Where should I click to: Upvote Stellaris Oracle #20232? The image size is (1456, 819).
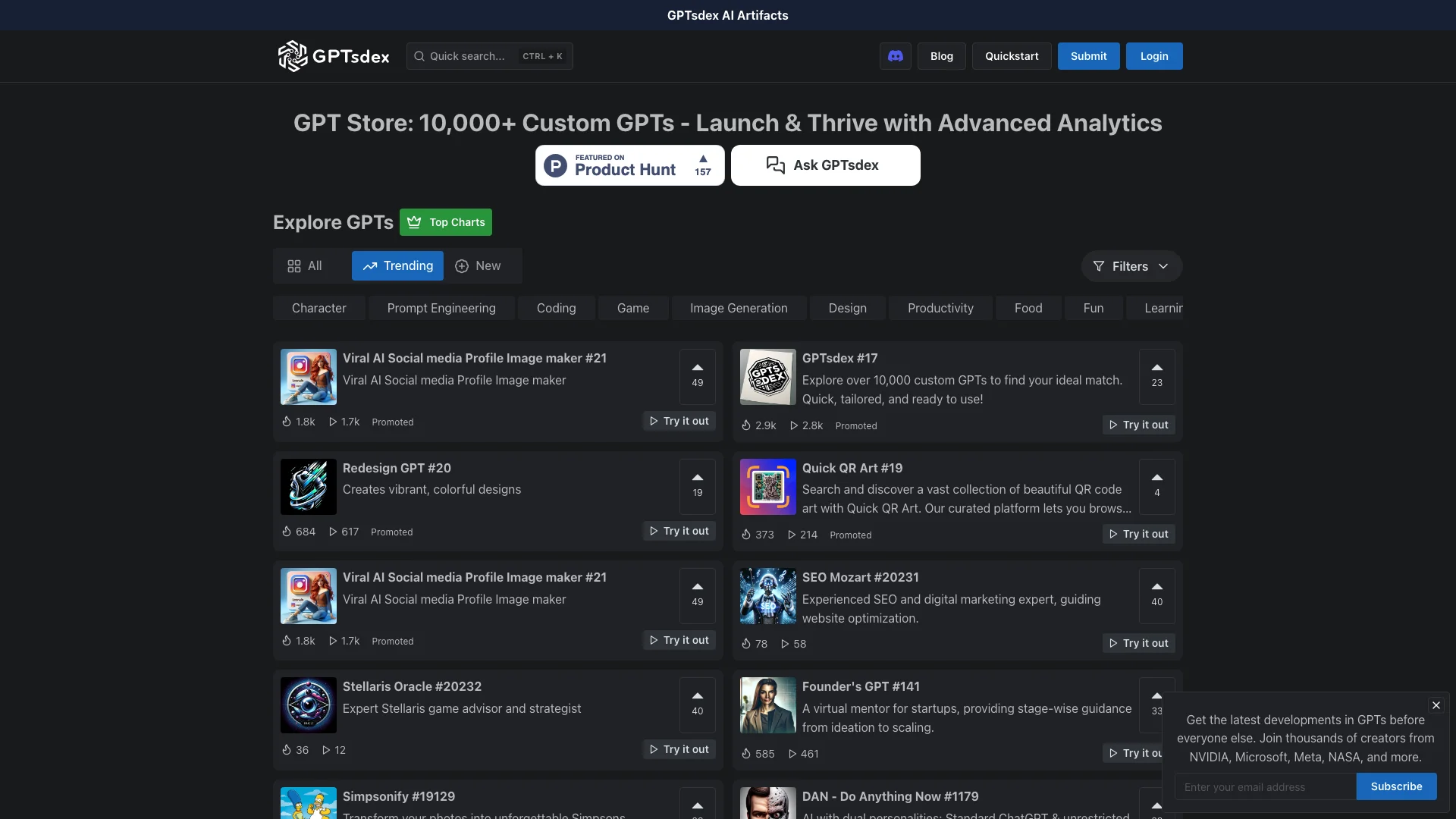697,704
